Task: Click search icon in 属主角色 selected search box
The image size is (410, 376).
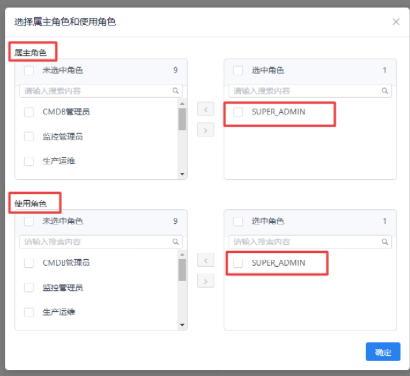Action: (385, 91)
